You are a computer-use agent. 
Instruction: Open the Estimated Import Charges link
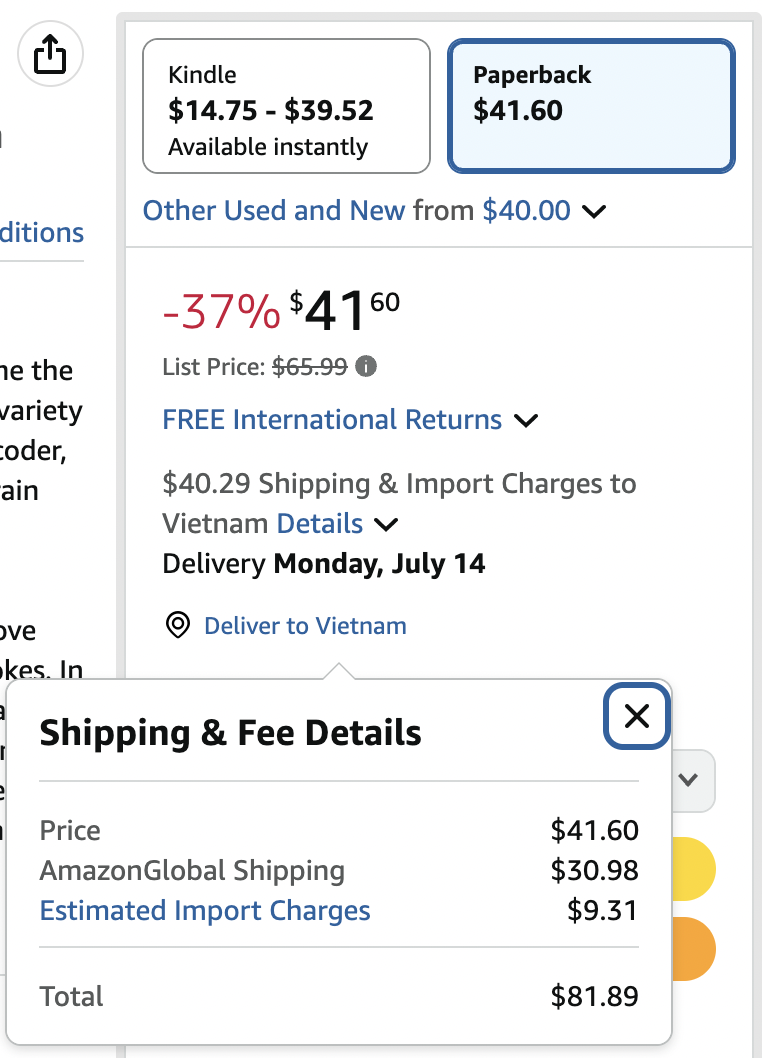205,910
